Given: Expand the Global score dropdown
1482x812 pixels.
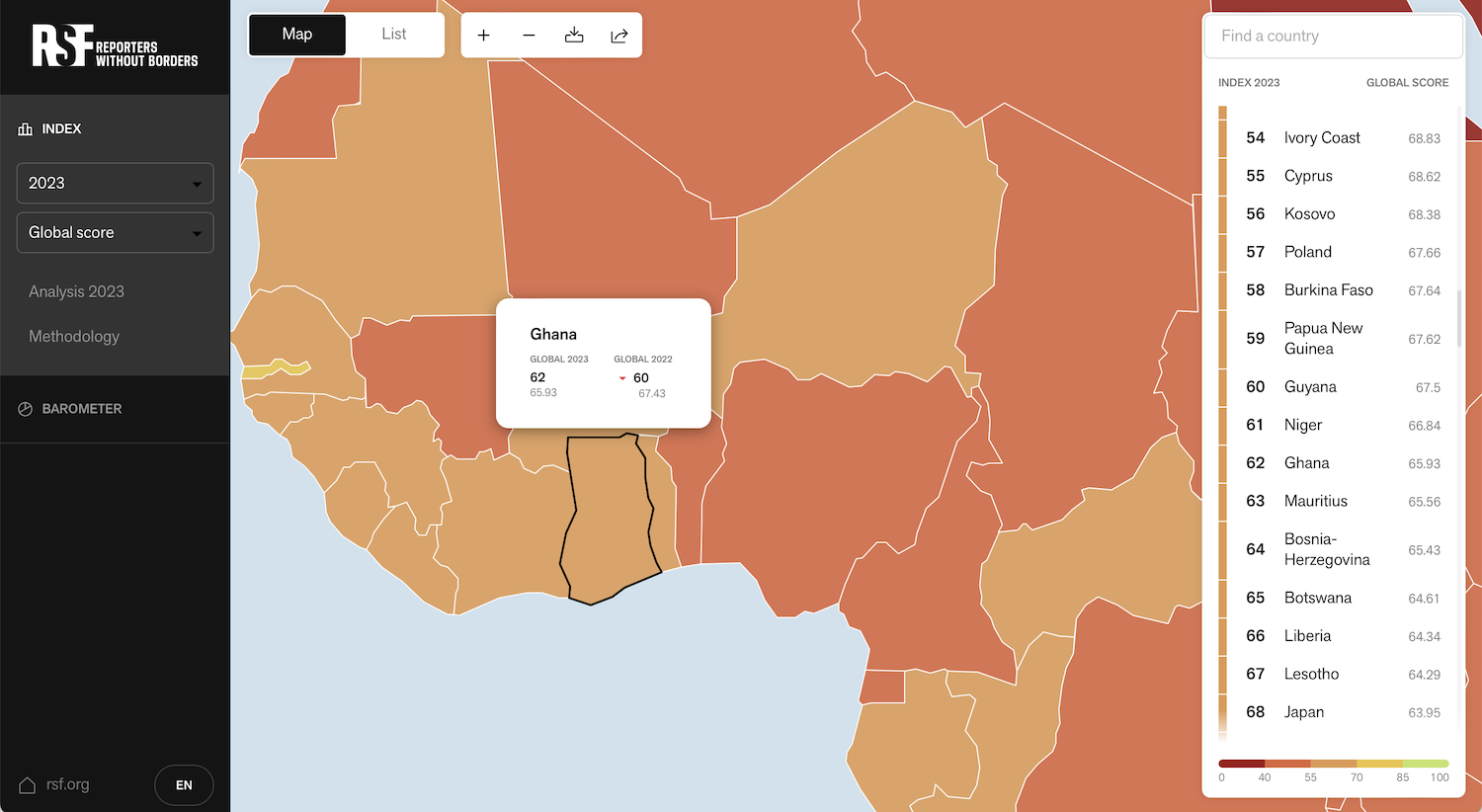Looking at the screenshot, I should tap(115, 233).
